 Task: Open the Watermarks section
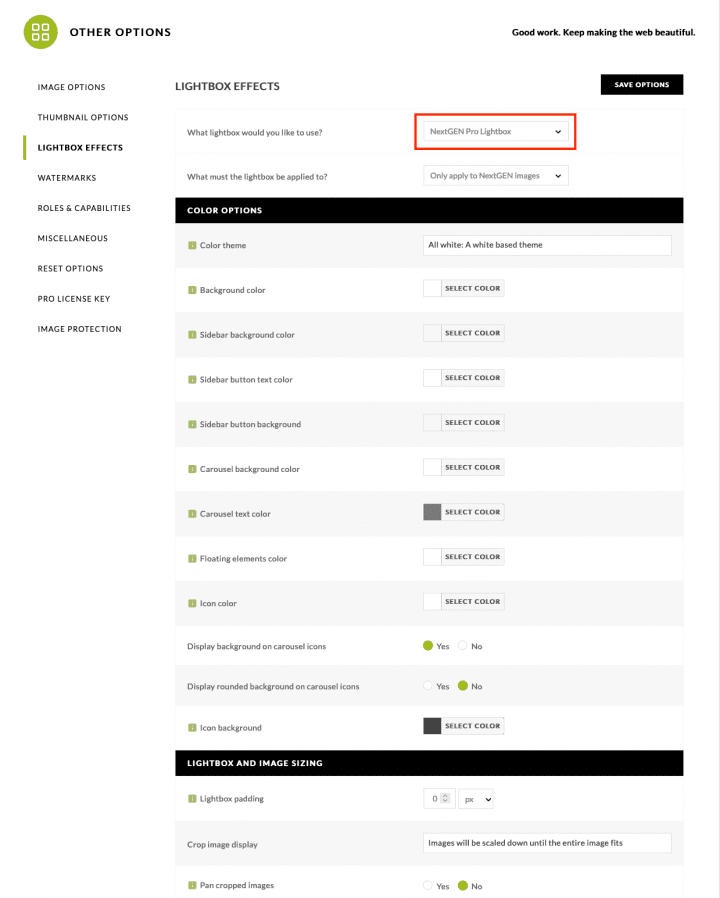point(67,178)
